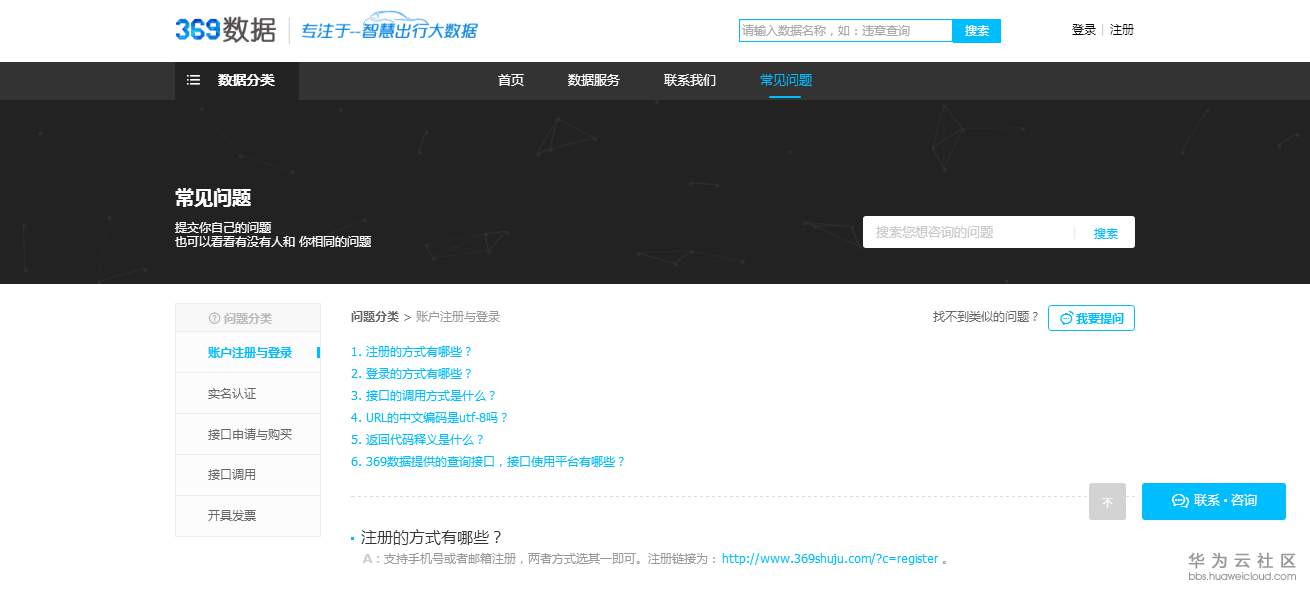The image size is (1310, 591).
Task: Click the 问题分类 breadcrumb link
Action: coord(375,317)
